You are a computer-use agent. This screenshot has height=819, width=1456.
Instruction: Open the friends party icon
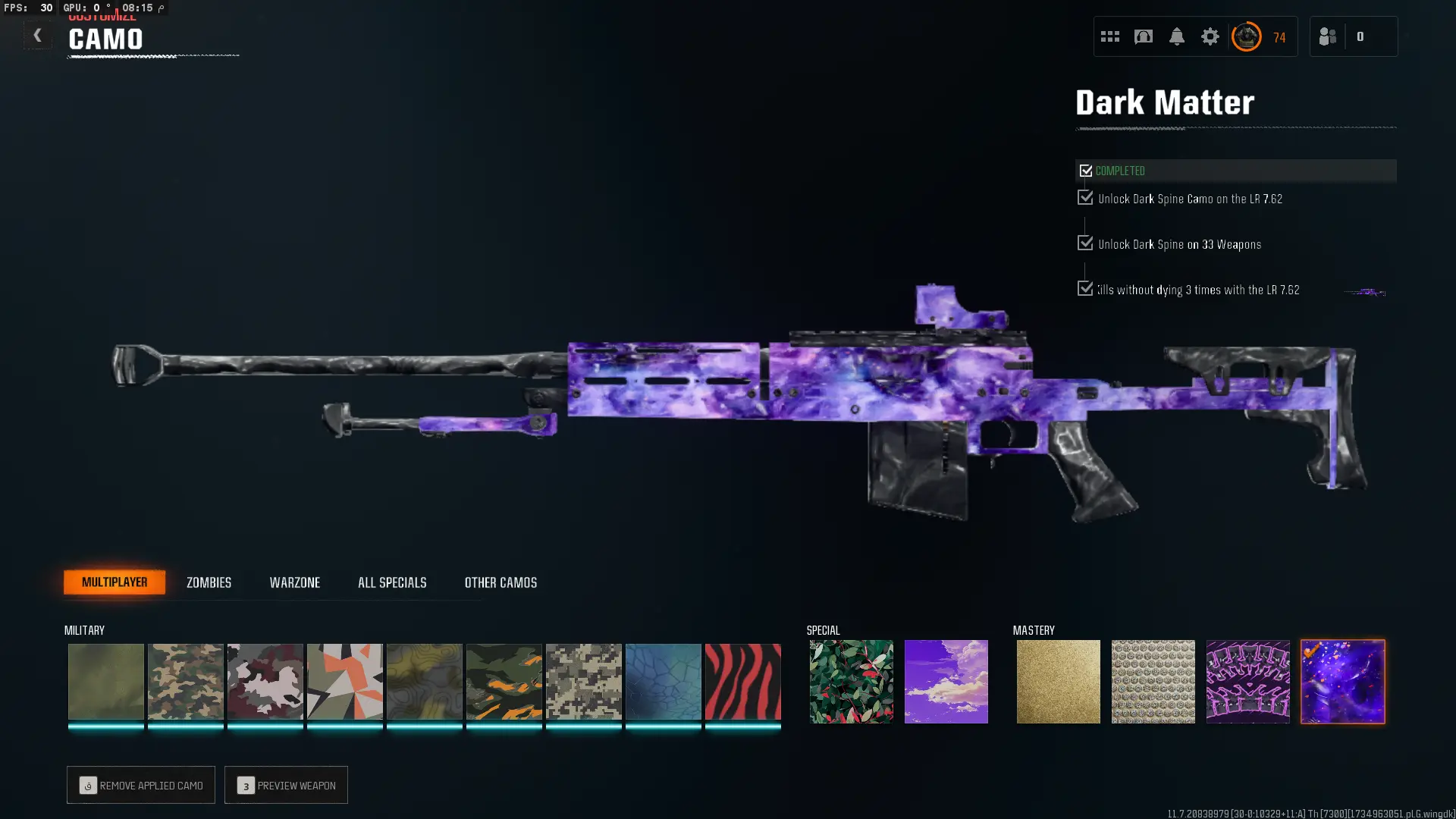(x=1327, y=36)
